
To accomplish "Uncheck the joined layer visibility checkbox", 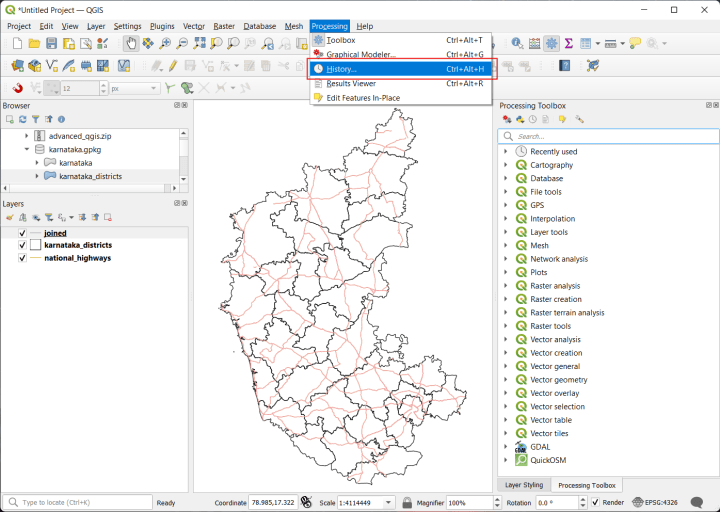I will point(22,233).
